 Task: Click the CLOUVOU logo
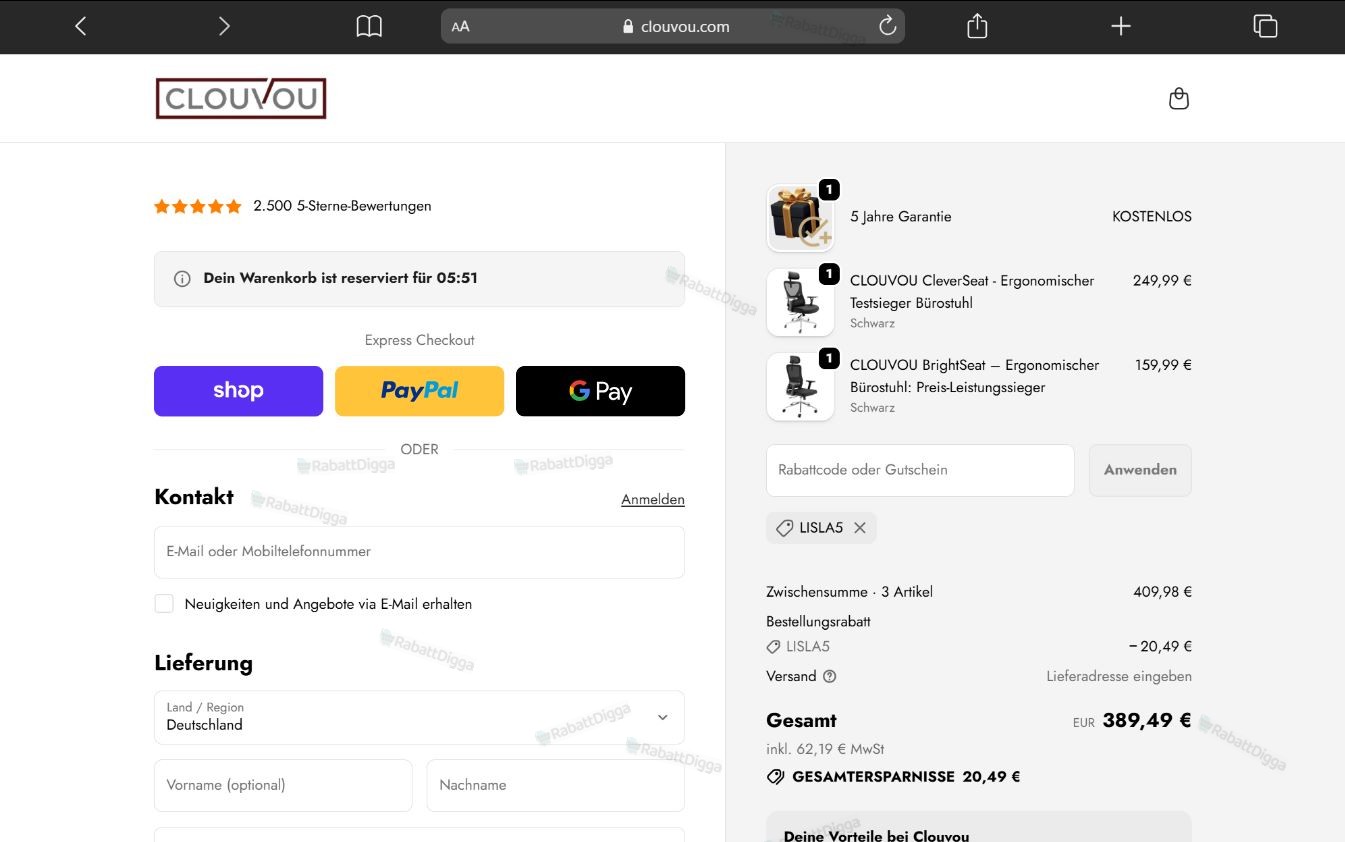[241, 99]
